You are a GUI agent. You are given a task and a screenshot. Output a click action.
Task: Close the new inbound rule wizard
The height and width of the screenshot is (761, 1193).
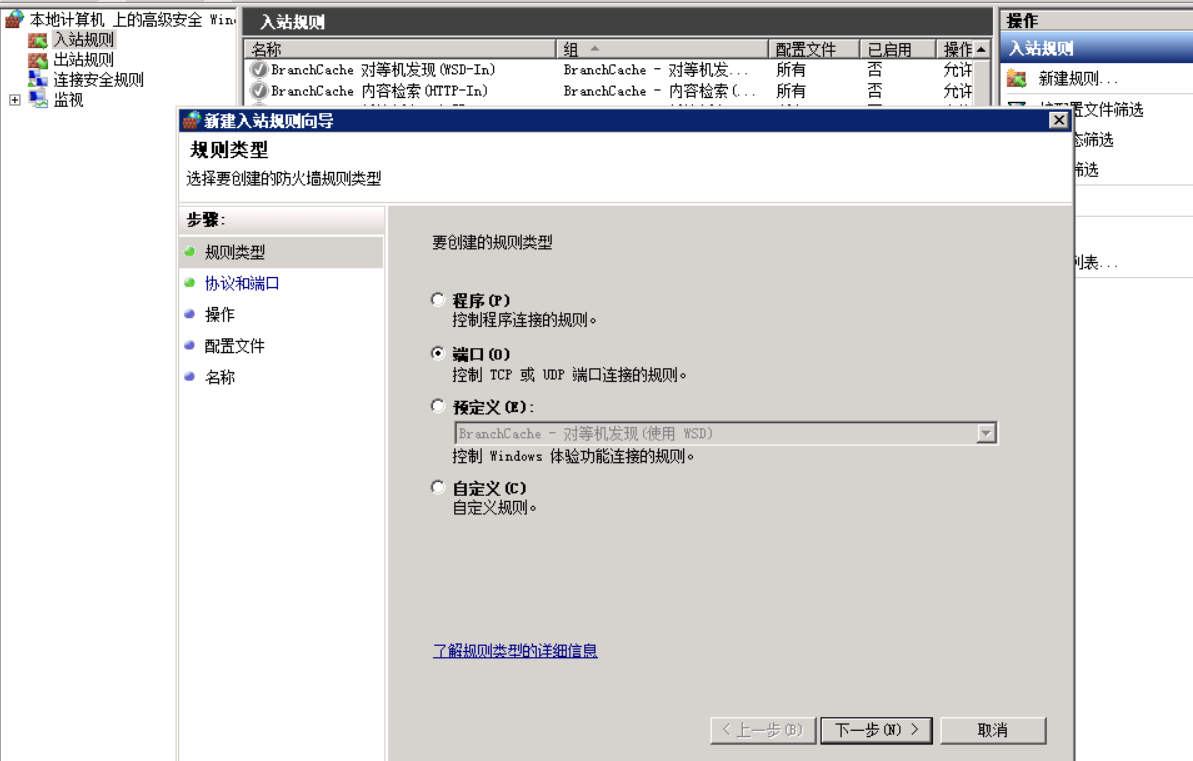[x=1058, y=120]
